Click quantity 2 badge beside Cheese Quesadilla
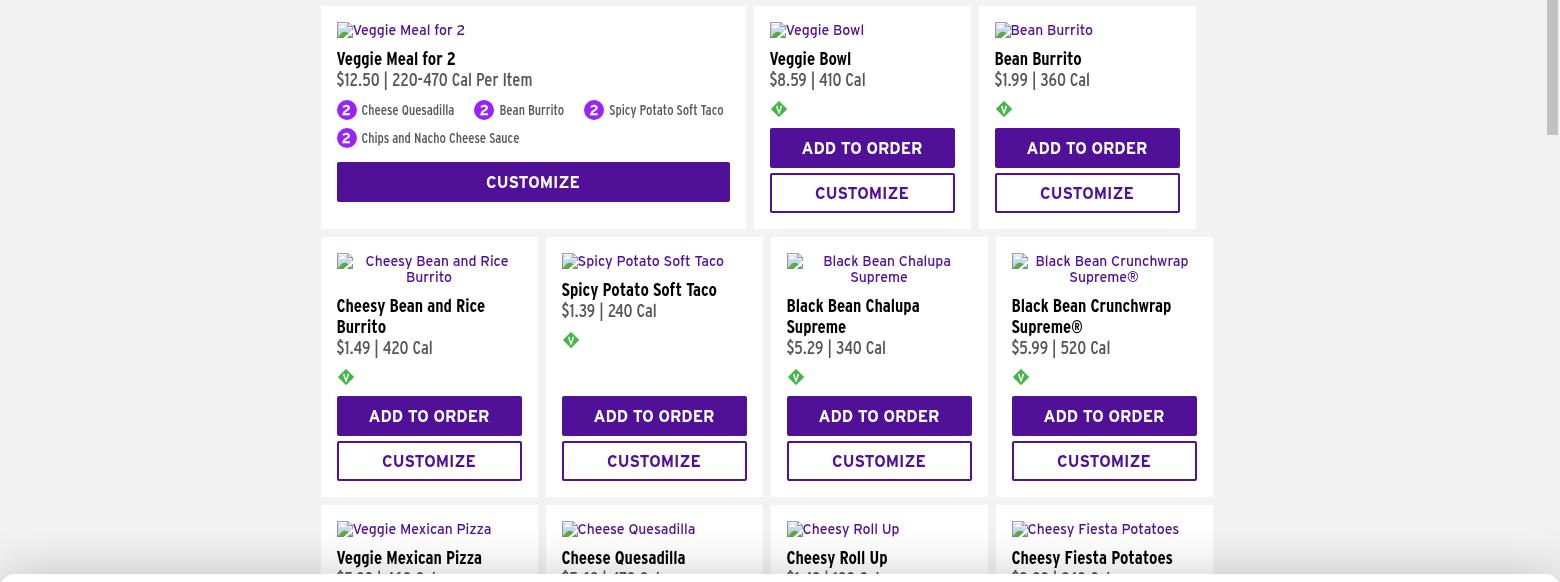The width and height of the screenshot is (1560, 582). pos(347,110)
